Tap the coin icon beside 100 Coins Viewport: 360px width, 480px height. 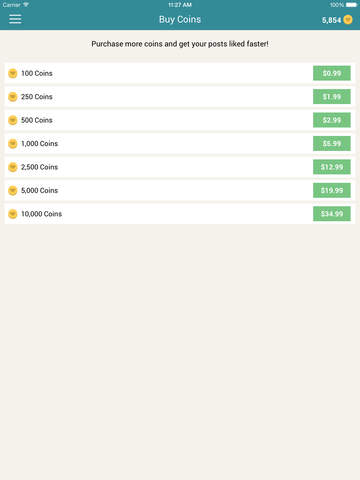(x=13, y=73)
